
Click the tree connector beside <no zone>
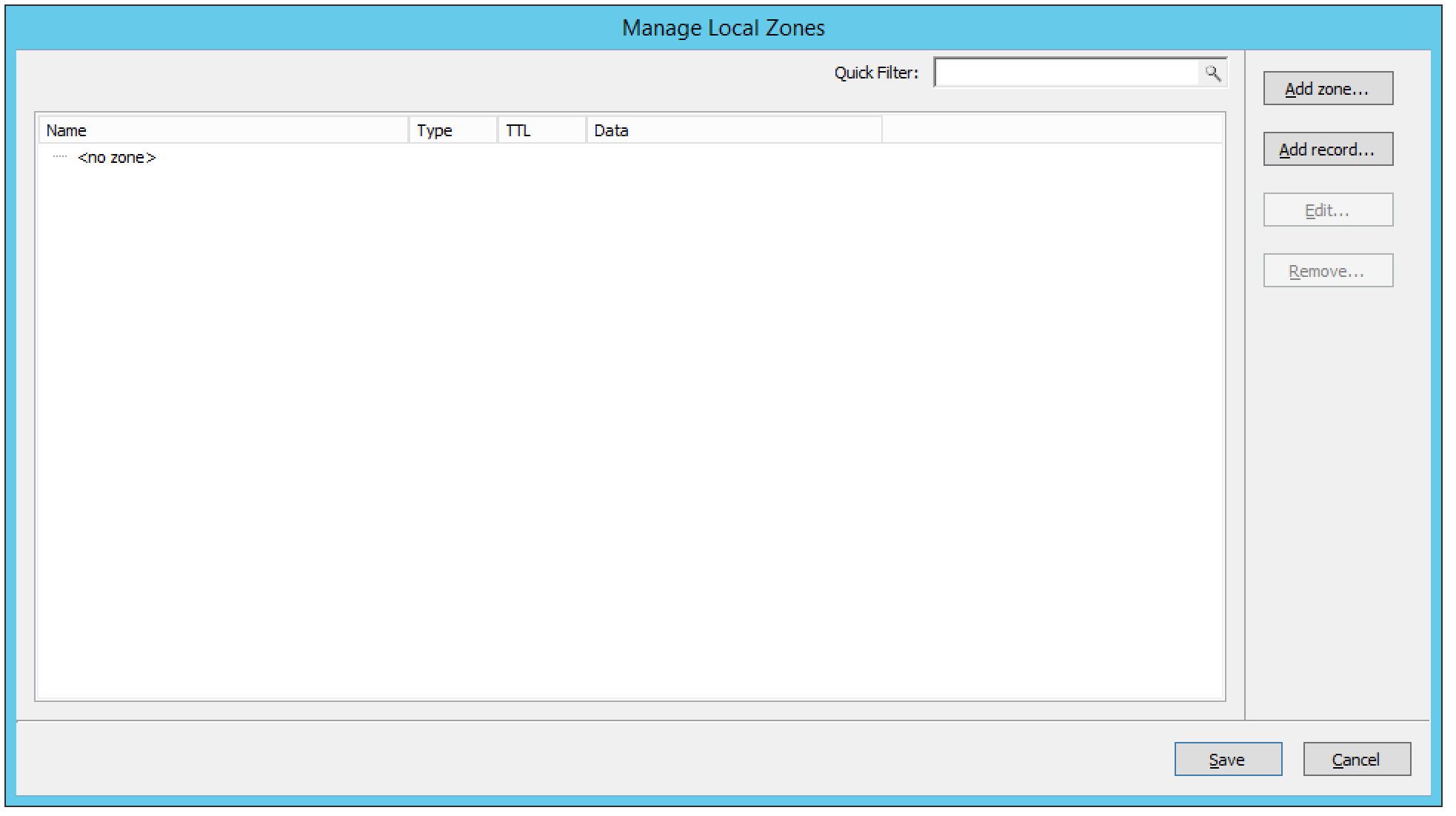point(60,158)
